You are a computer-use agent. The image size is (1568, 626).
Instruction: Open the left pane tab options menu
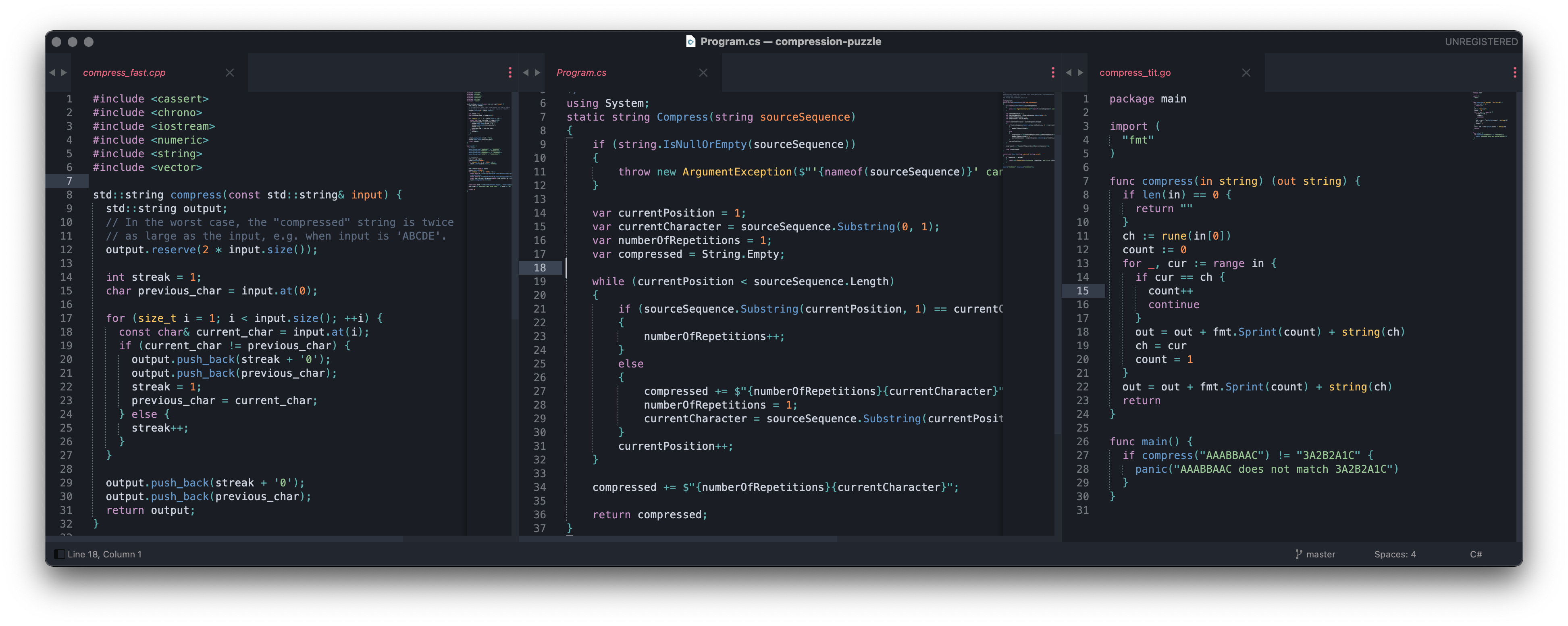point(510,73)
